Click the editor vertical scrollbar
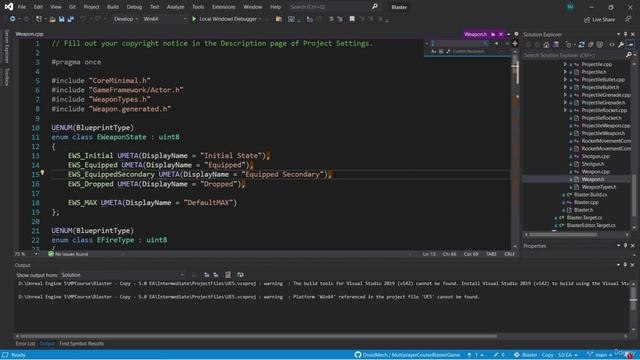 point(515,149)
